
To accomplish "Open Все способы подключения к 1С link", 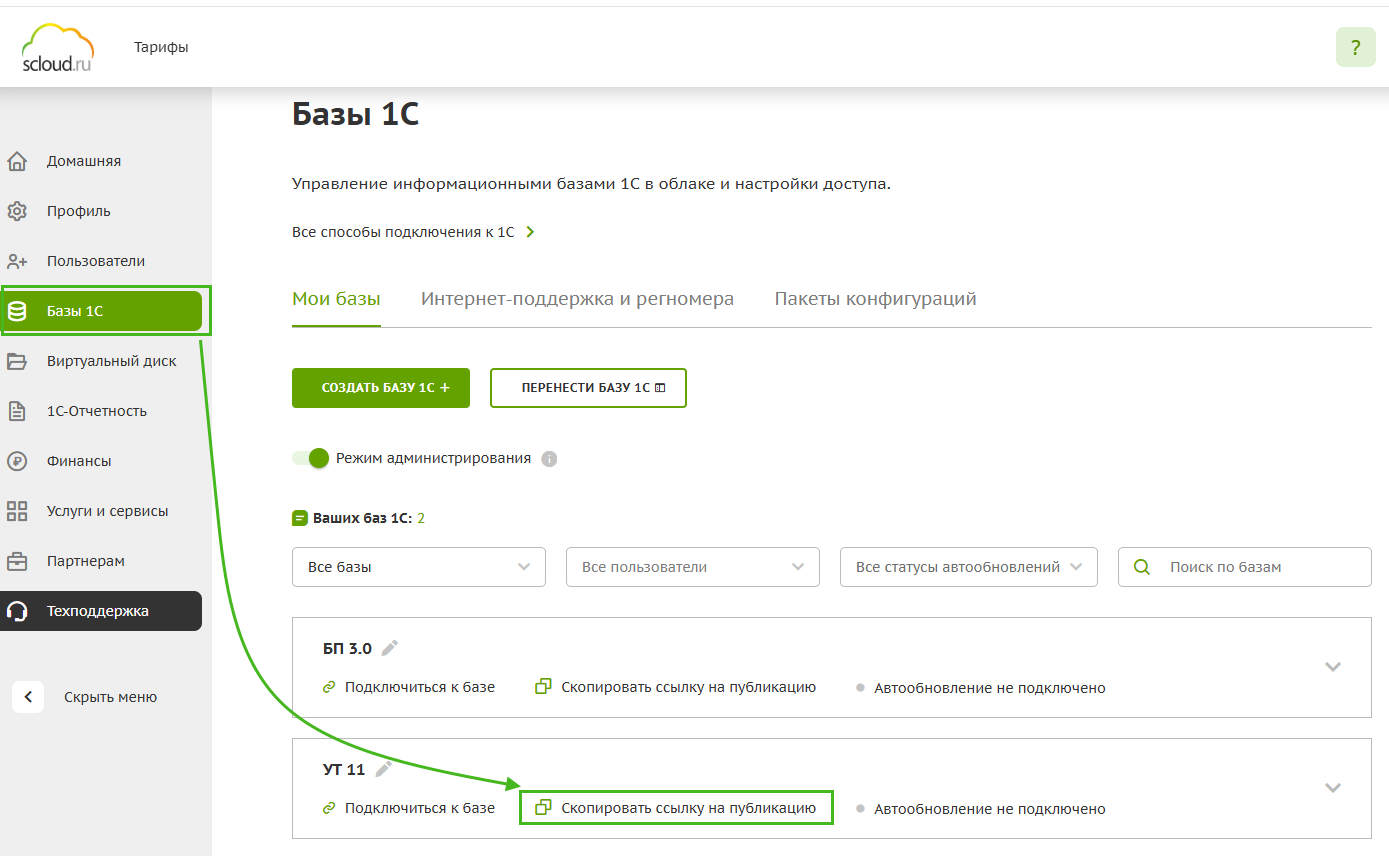I will pyautogui.click(x=414, y=232).
